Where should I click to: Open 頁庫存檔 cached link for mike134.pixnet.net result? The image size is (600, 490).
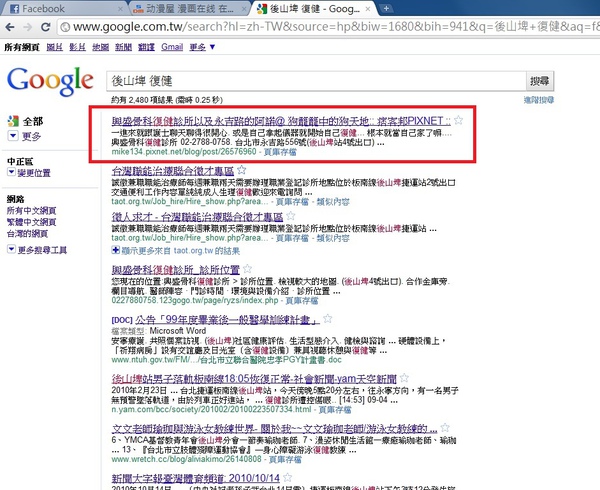(280, 152)
